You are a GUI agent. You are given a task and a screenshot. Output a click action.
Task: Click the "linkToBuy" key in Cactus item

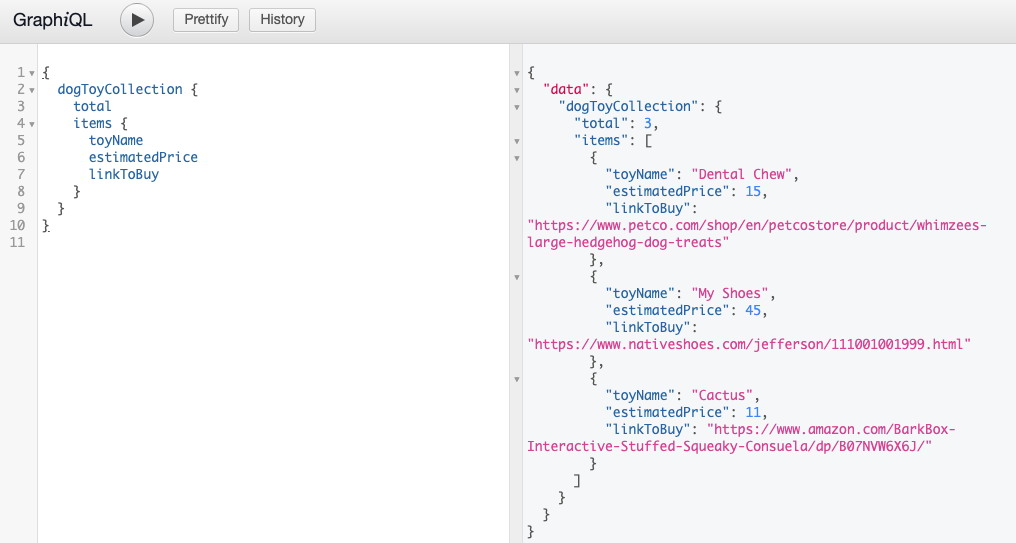648,429
